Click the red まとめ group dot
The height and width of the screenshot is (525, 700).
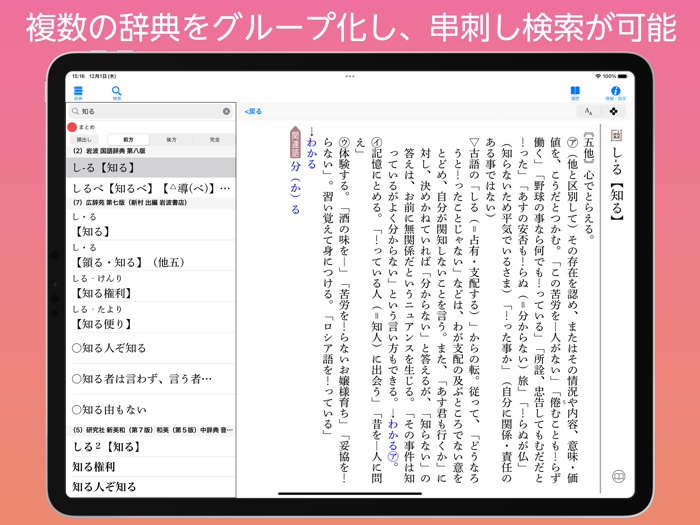(72, 127)
